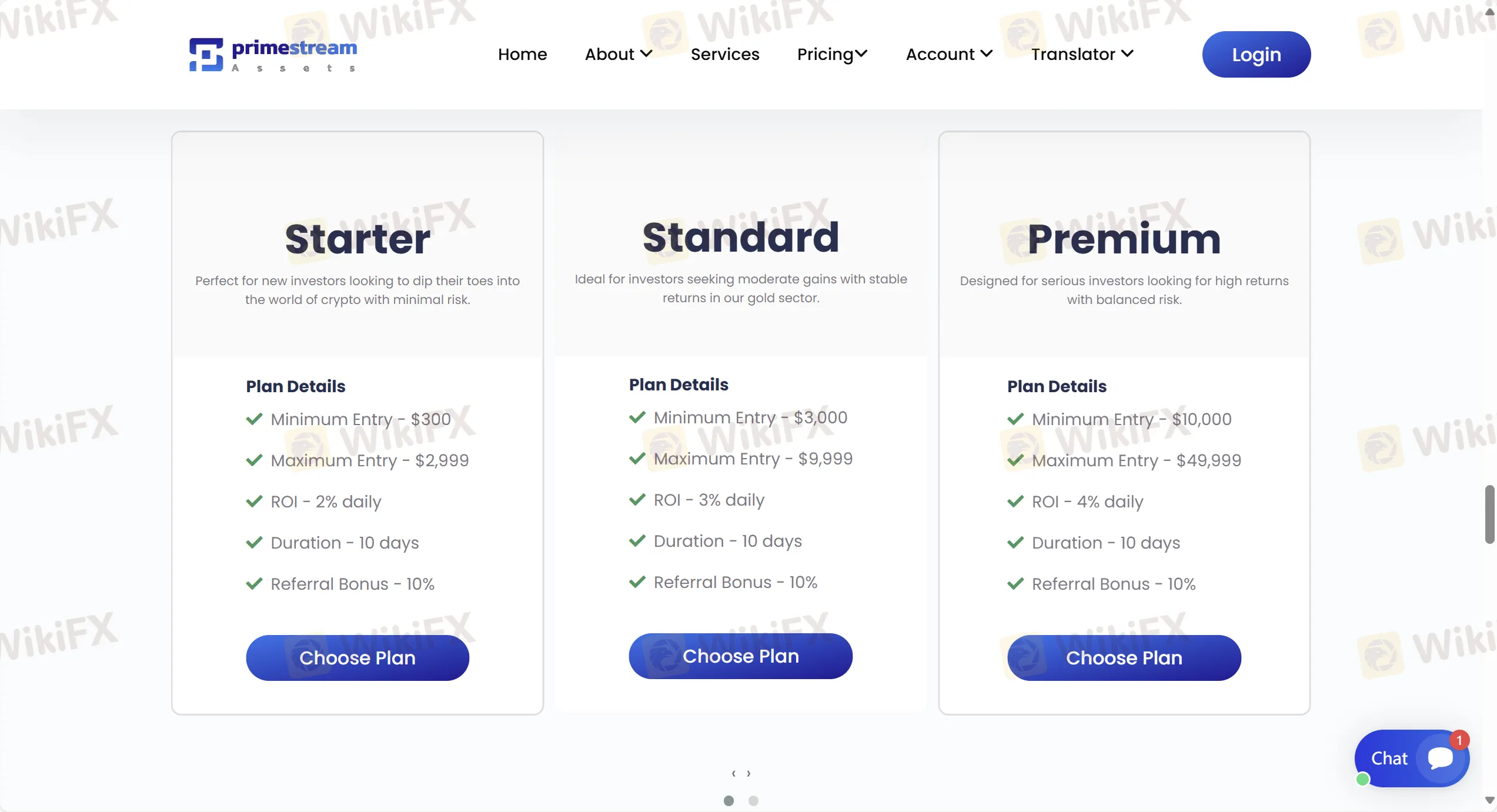Click the Login button
The image size is (1497, 812).
(1256, 54)
